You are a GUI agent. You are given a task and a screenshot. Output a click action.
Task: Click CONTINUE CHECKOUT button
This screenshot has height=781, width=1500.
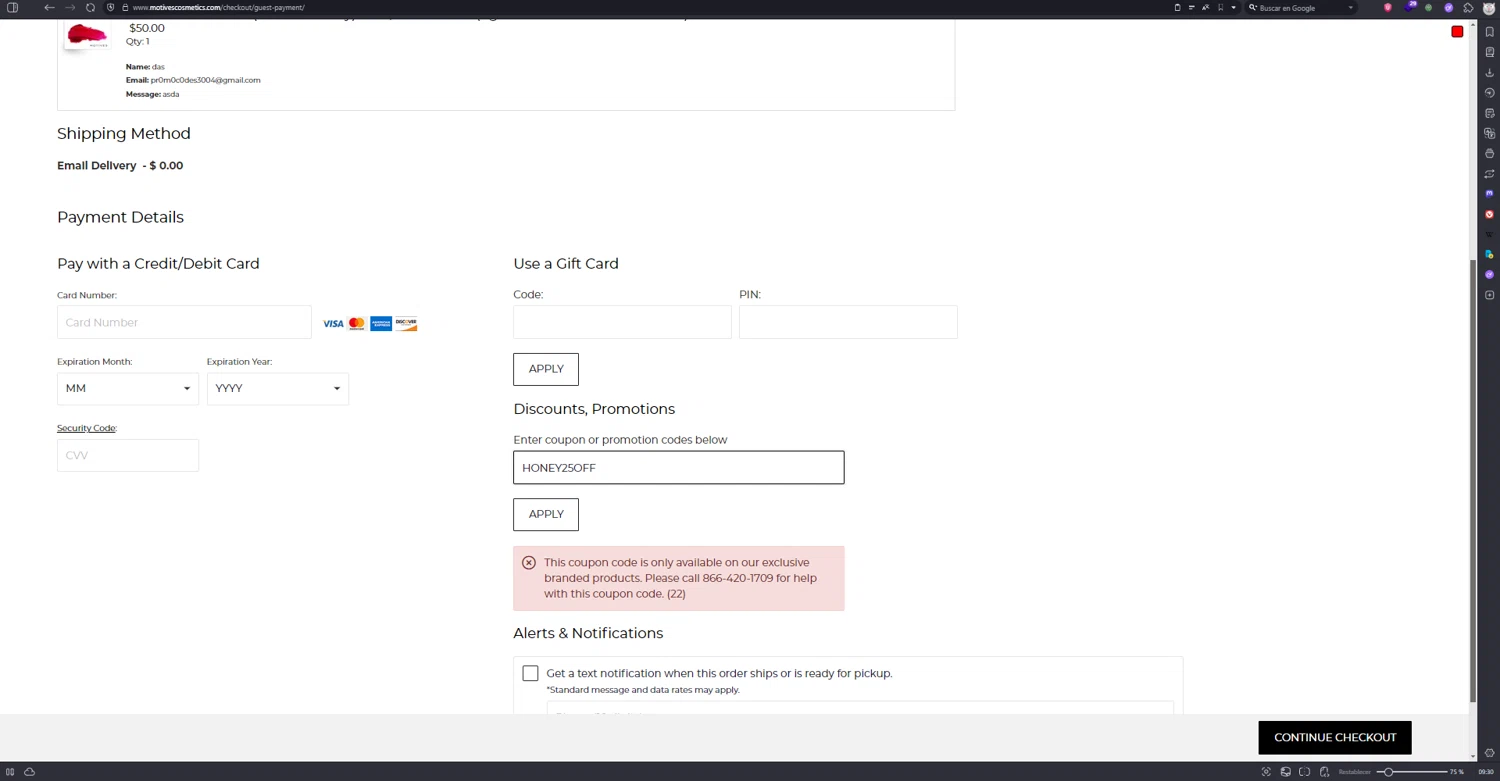pos(1335,738)
